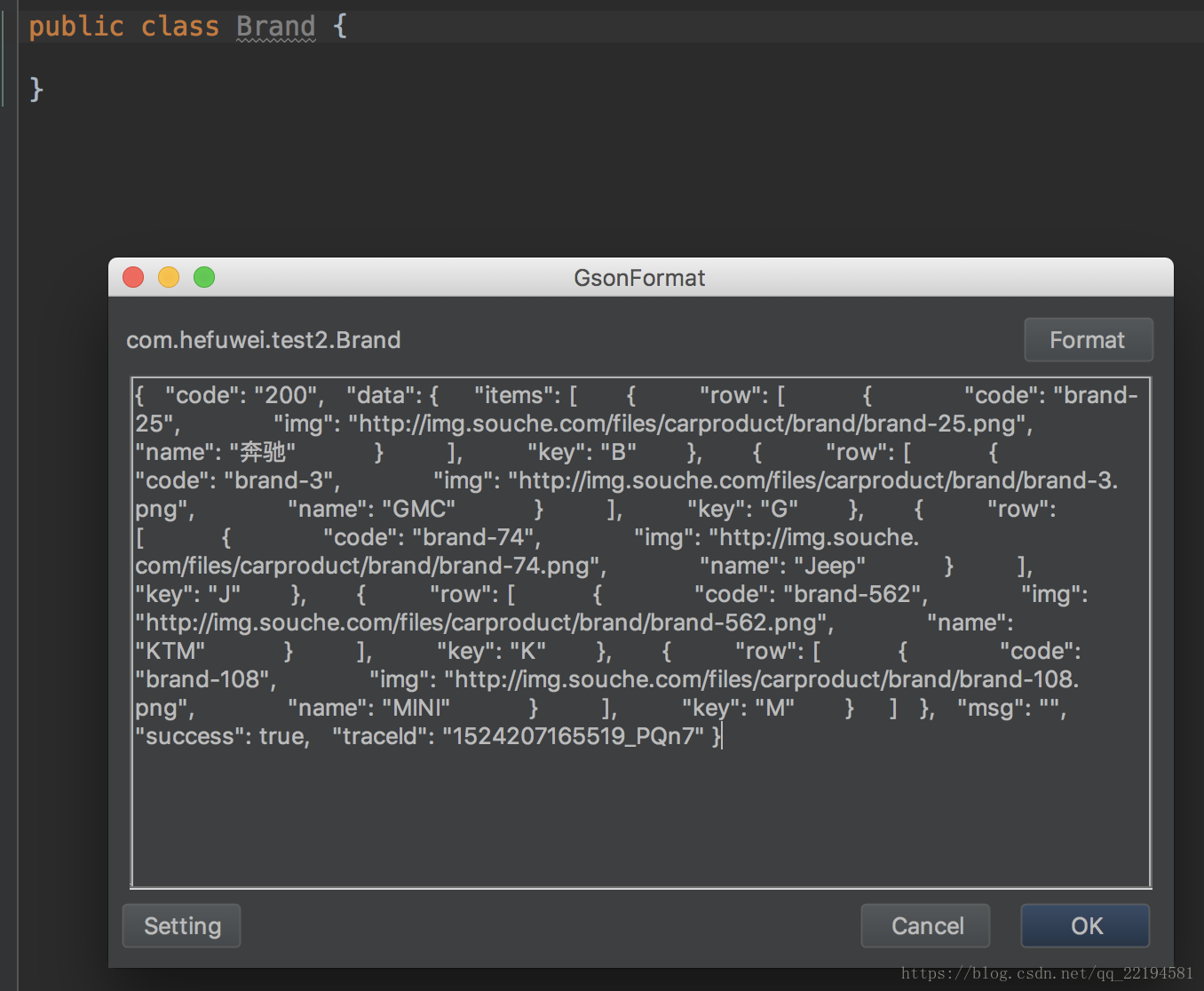Close the GsonFormat window with red button

coord(133,277)
